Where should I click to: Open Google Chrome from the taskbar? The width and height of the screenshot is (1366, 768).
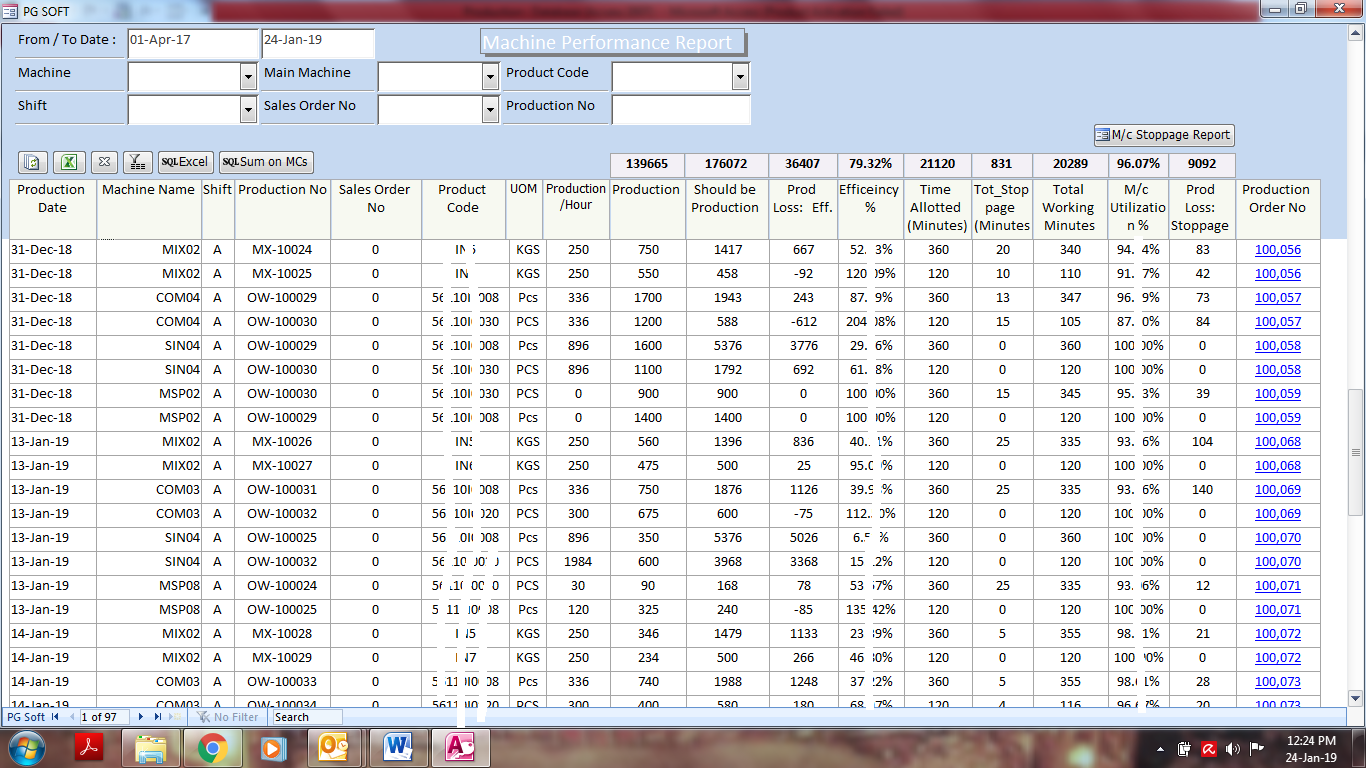tap(212, 748)
